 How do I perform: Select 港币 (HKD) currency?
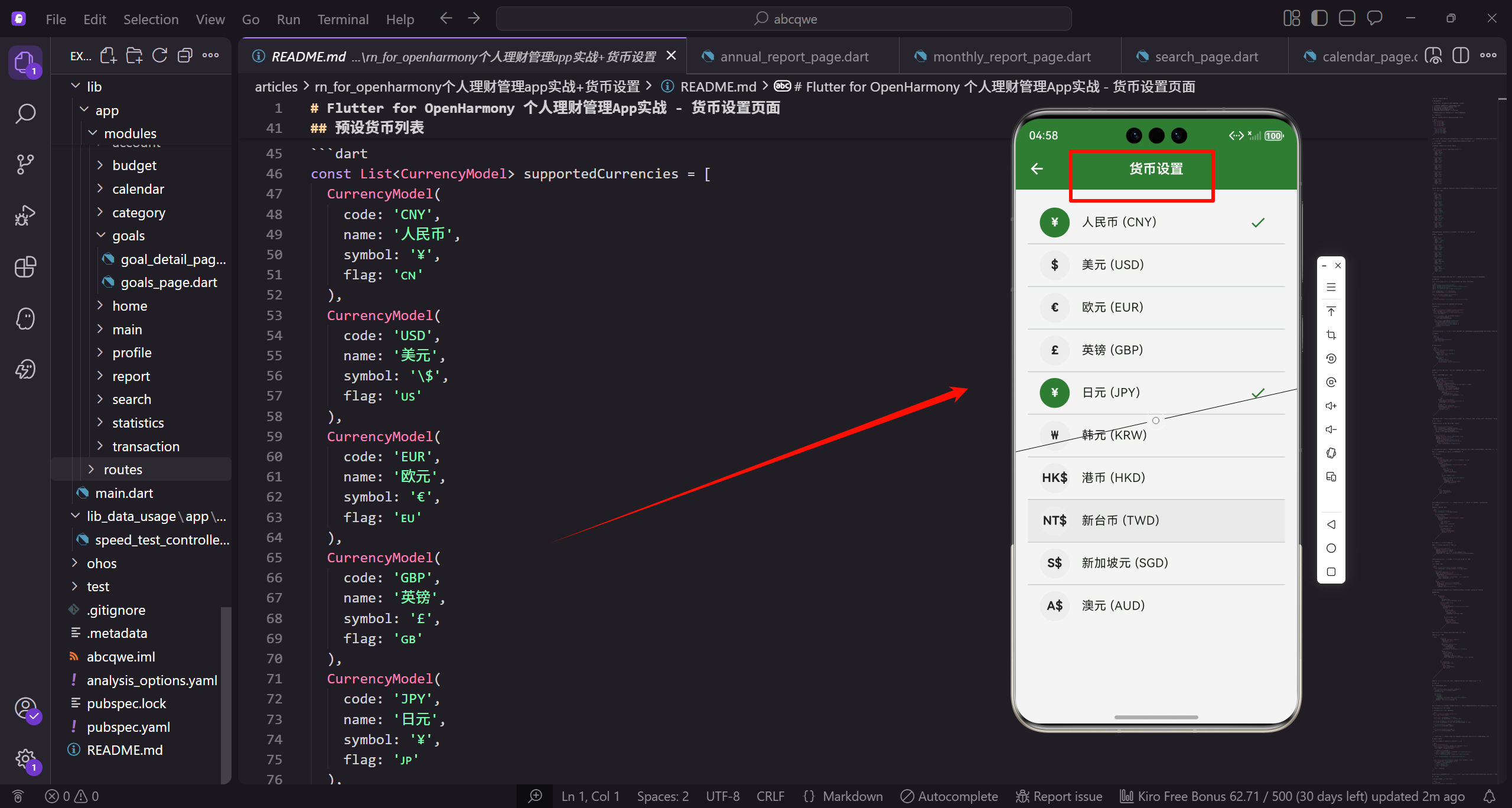tap(1156, 478)
